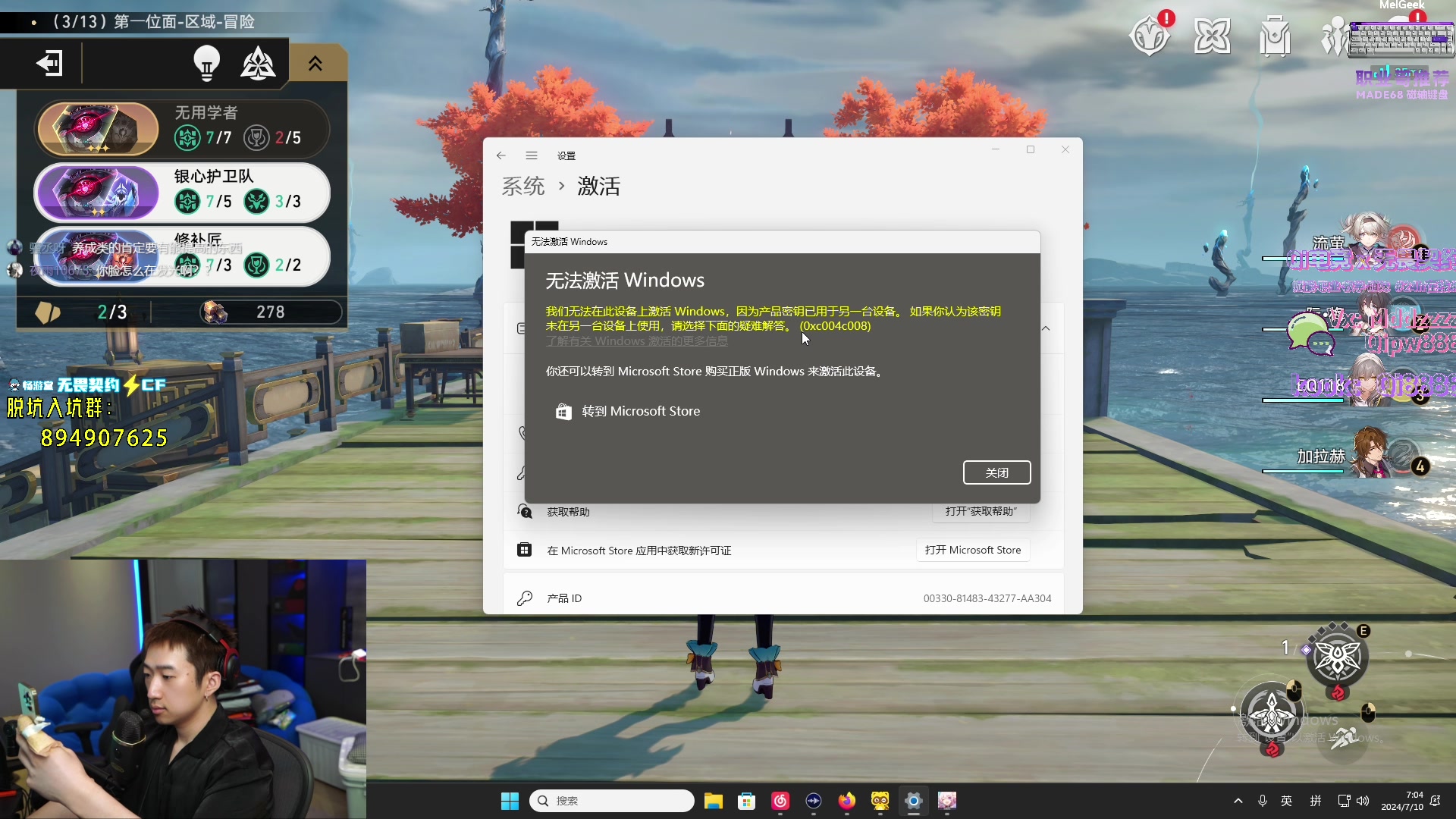Open the mission icon with red alert
Image resolution: width=1456 pixels, height=819 pixels.
point(1150,35)
